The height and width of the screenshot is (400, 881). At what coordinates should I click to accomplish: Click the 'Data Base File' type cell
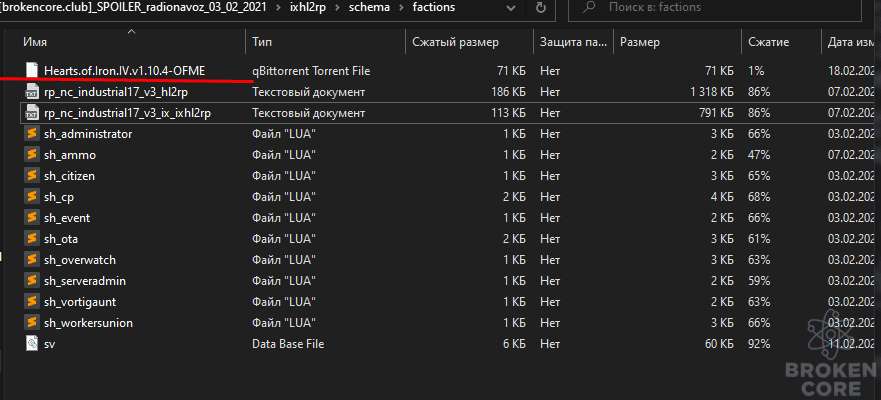[288, 344]
